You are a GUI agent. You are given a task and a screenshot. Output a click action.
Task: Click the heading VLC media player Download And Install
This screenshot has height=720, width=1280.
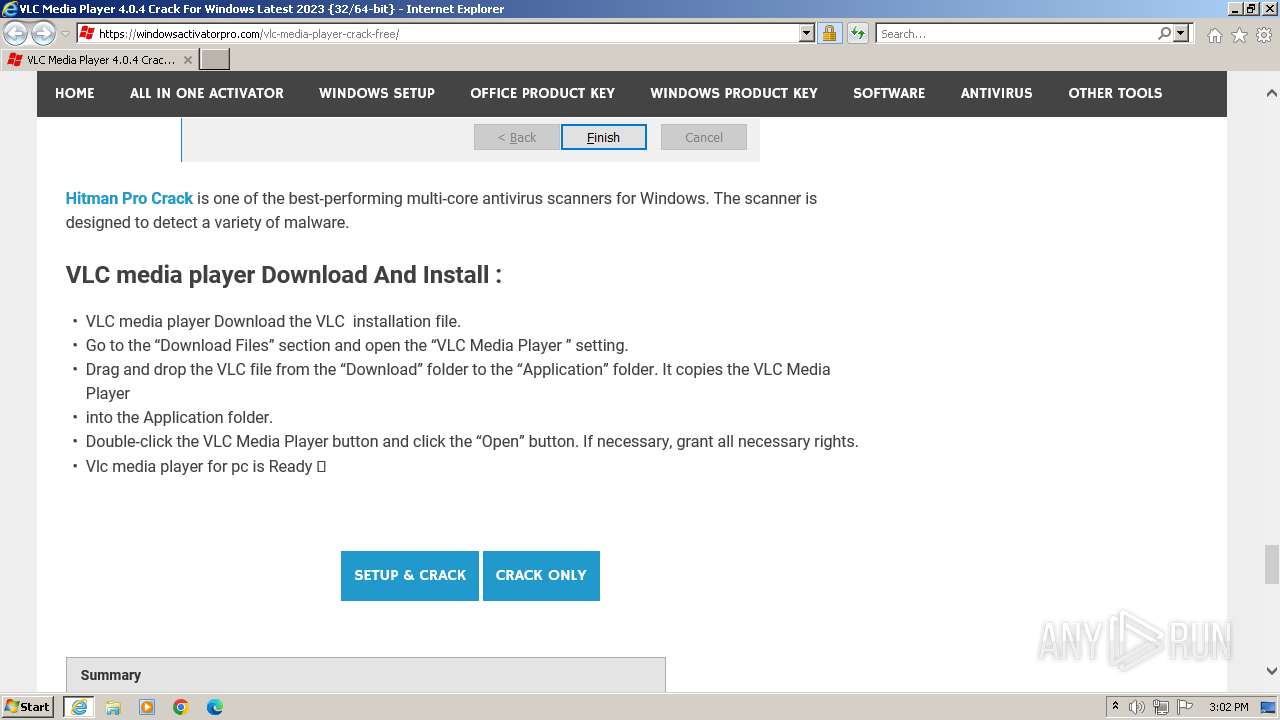284,275
